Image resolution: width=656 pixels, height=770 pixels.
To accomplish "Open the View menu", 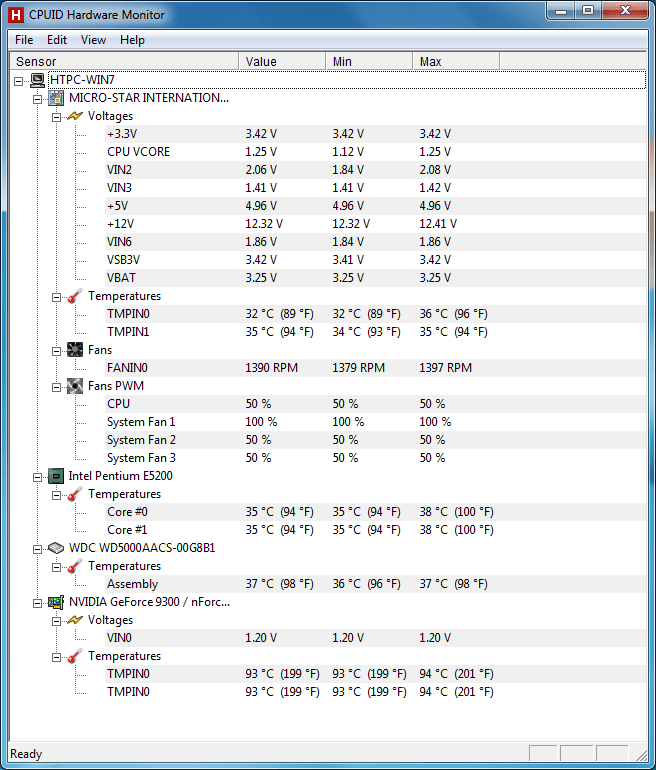I will click(93, 40).
